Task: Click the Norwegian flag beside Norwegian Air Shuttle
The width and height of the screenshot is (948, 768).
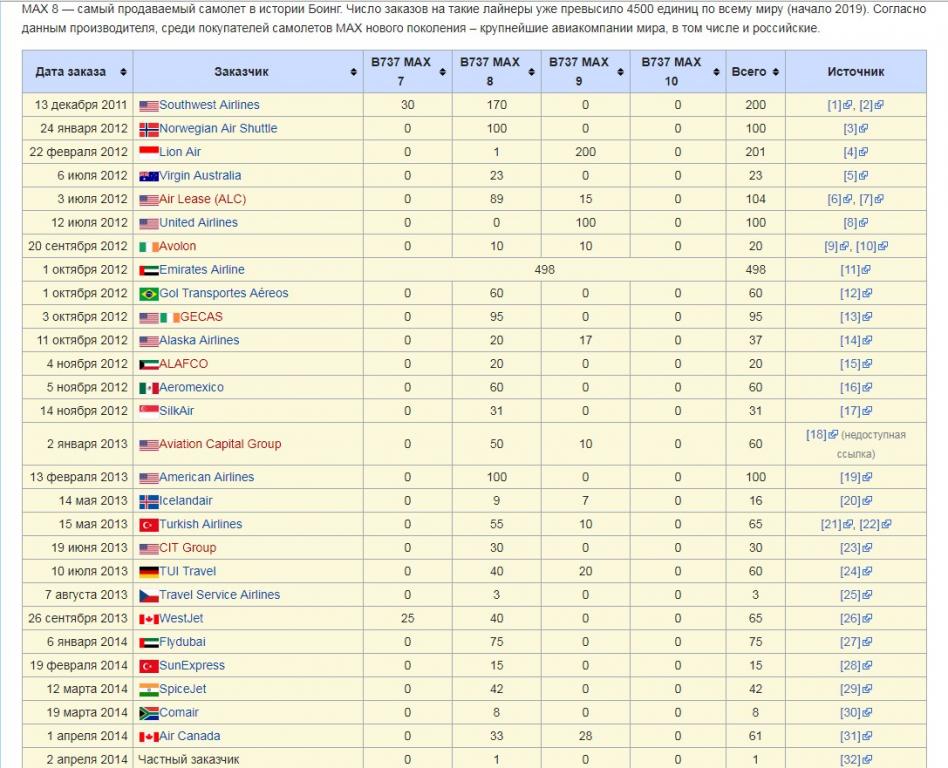Action: 148,129
